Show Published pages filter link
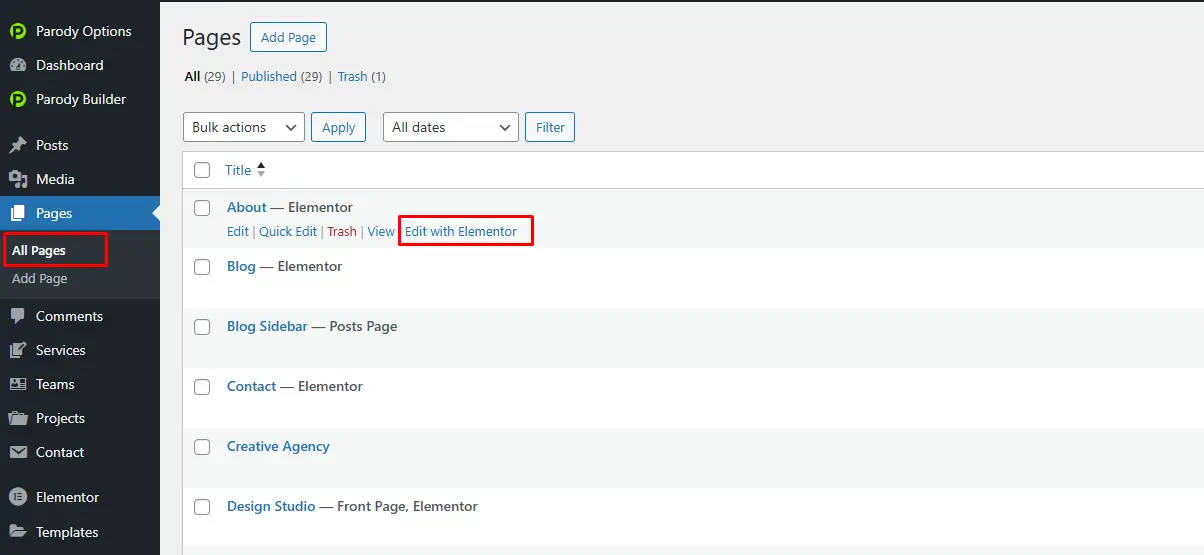This screenshot has height=555, width=1204. 269,76
